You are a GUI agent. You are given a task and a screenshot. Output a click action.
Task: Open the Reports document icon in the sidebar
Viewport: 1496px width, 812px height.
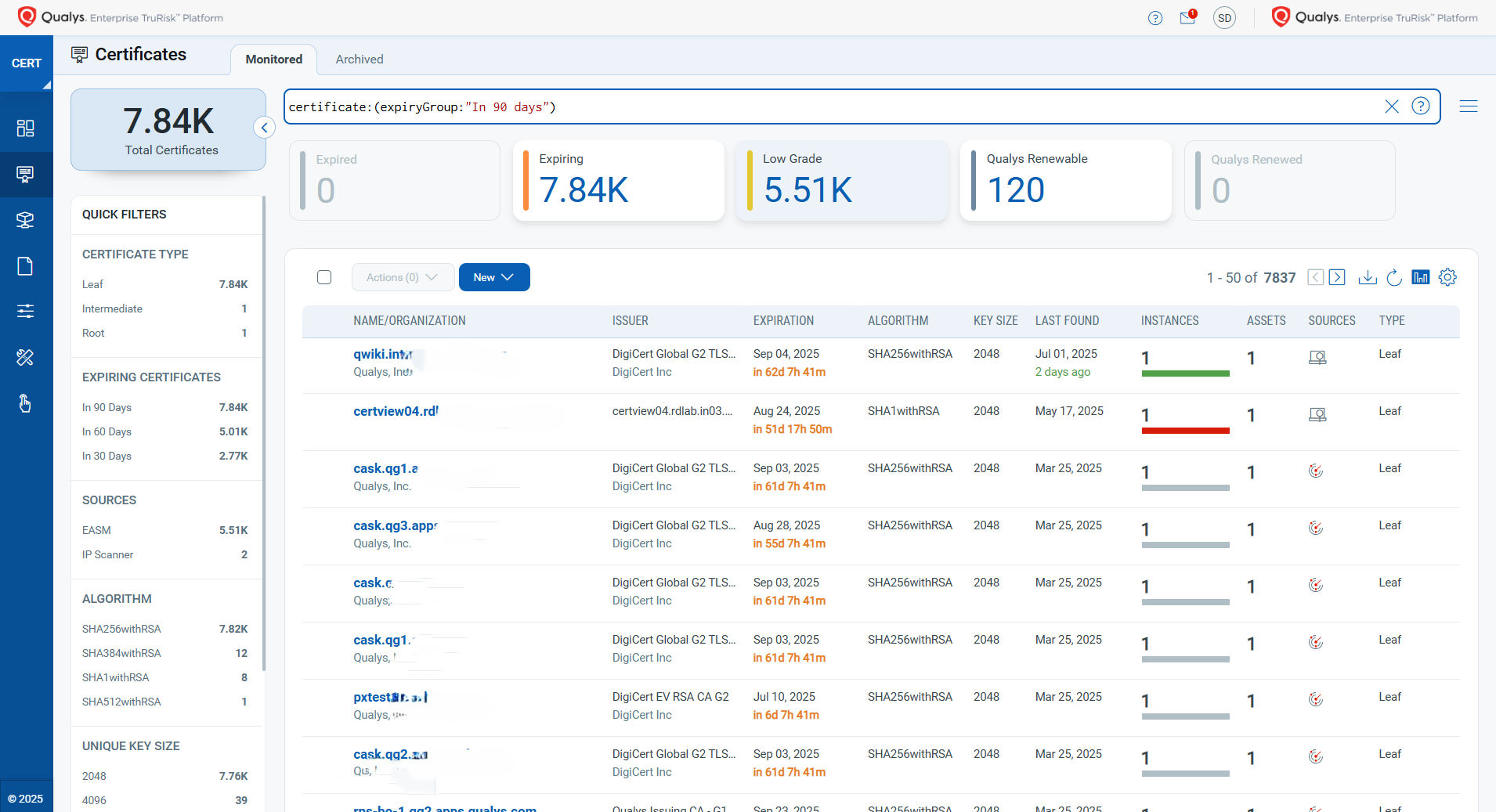(x=26, y=266)
